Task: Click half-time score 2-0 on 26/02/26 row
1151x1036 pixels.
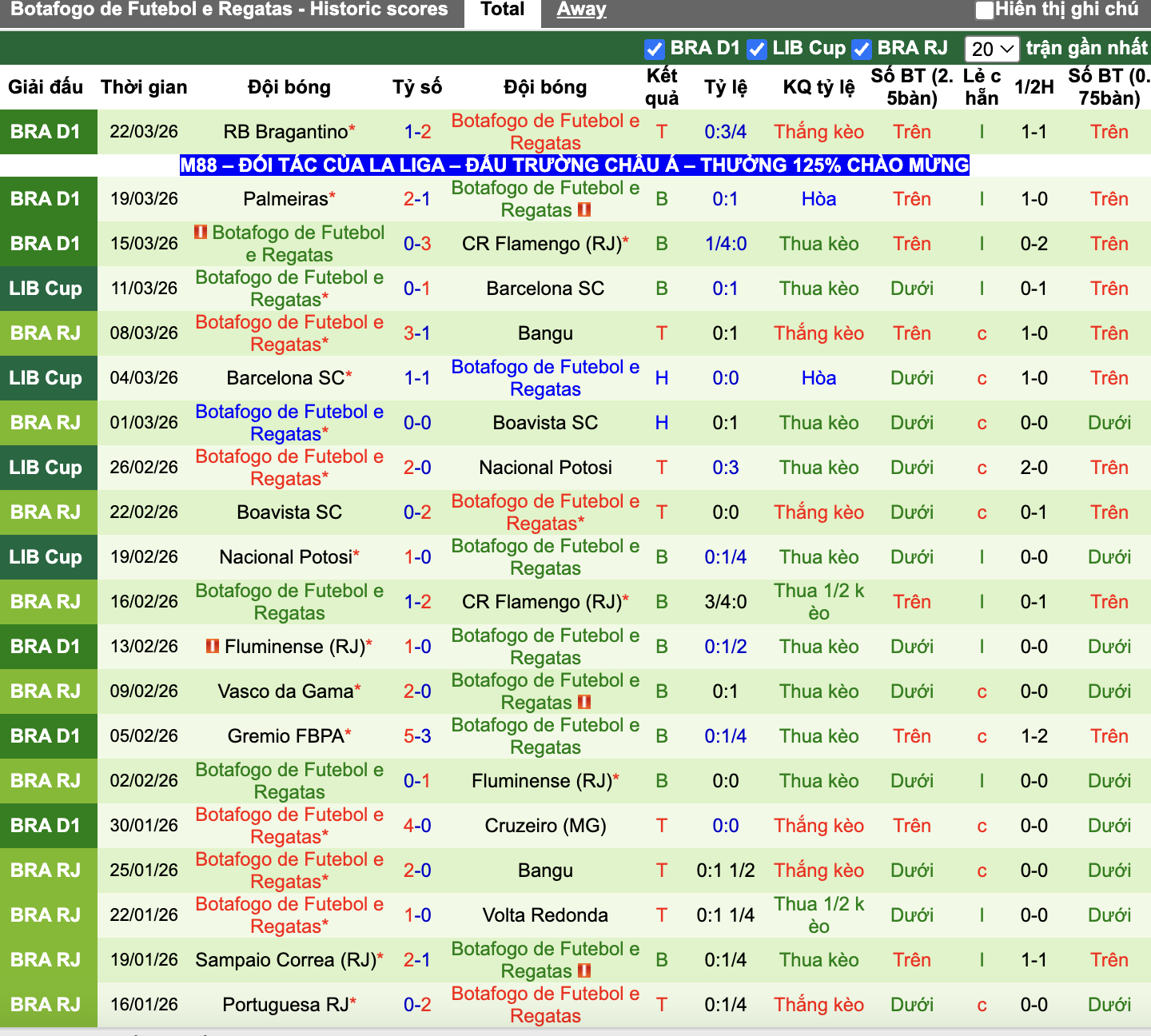Action: 1034,468
